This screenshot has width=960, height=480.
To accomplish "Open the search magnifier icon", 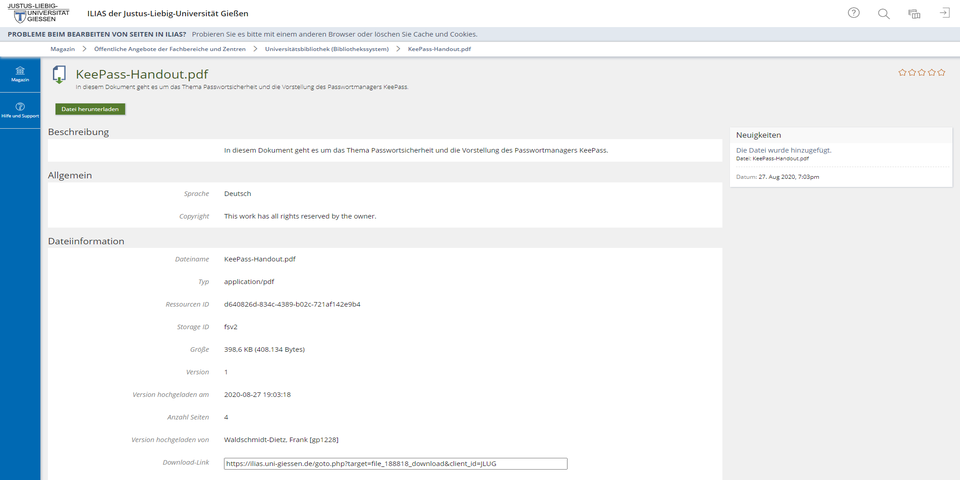I will click(883, 13).
